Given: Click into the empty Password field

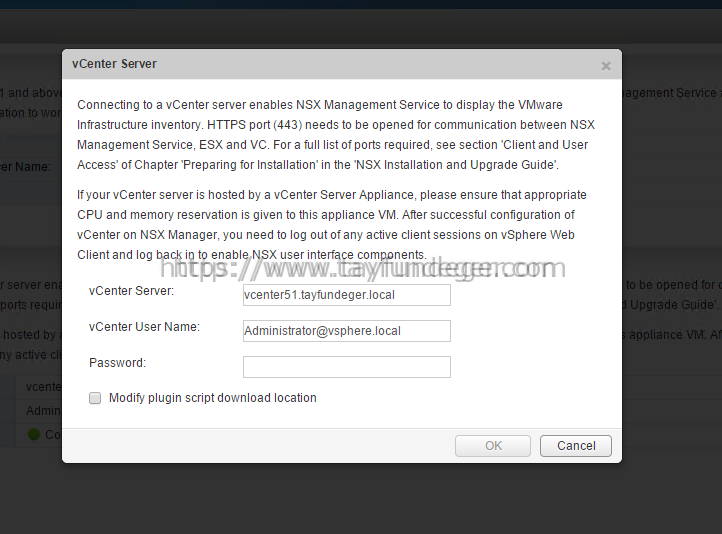Looking at the screenshot, I should pyautogui.click(x=347, y=367).
